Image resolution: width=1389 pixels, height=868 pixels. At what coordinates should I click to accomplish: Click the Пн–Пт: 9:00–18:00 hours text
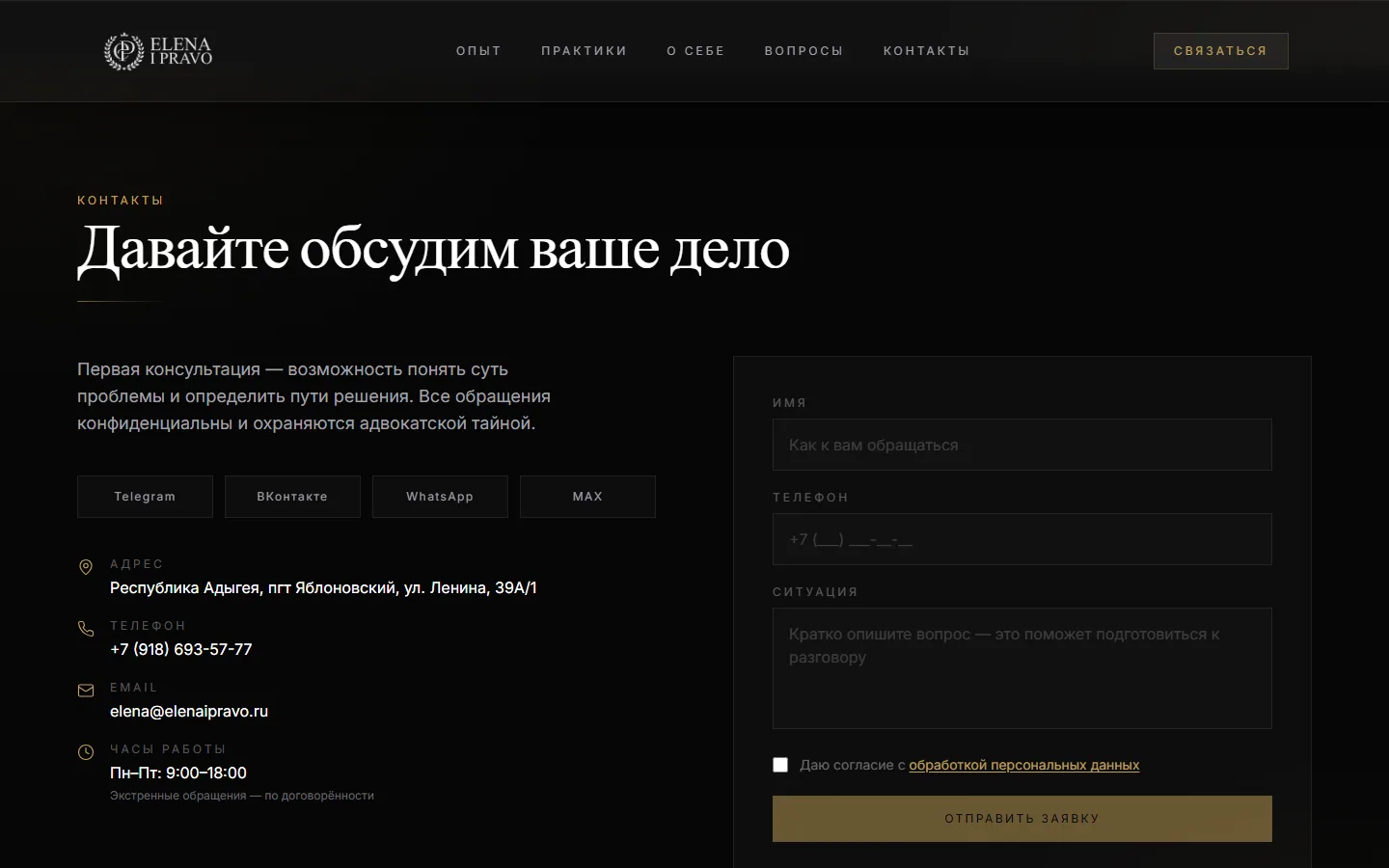coord(178,773)
